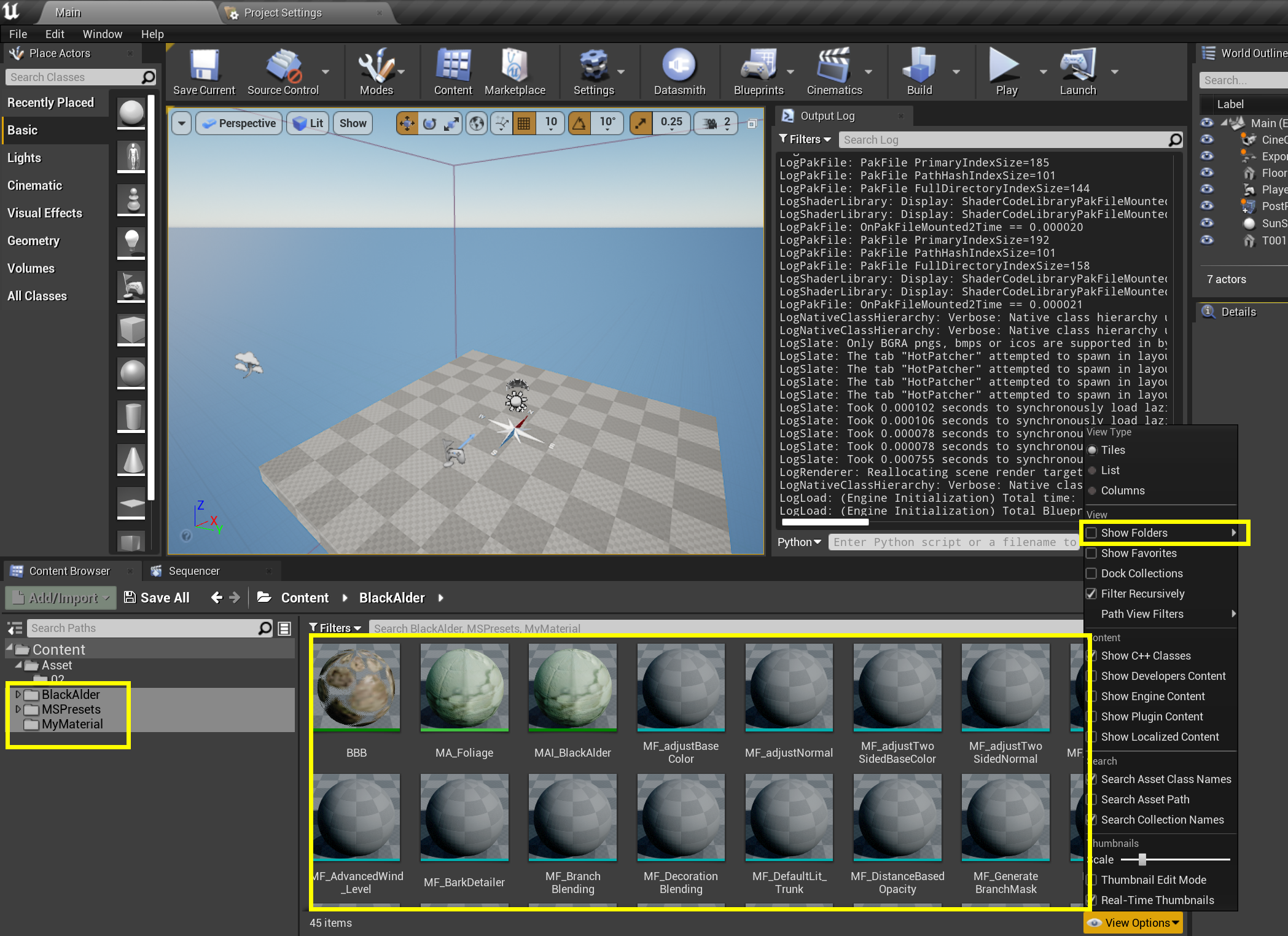
Task: Open the View Options dropdown
Action: point(1133,923)
